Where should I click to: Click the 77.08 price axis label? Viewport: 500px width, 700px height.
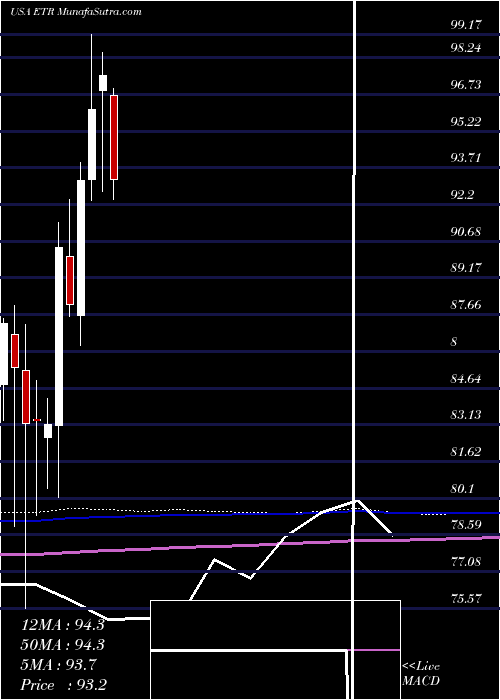466,562
